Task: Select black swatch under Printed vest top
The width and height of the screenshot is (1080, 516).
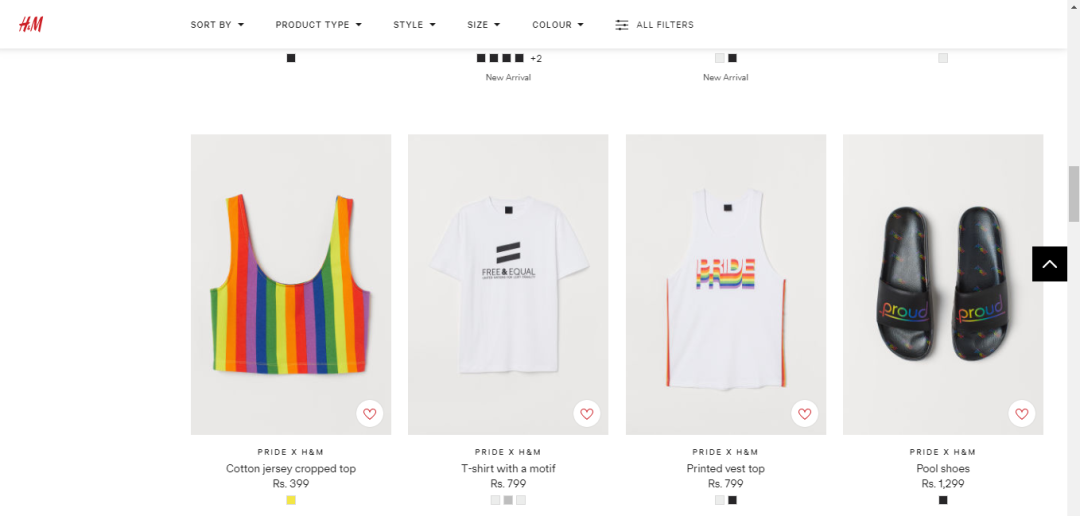Action: tap(732, 500)
